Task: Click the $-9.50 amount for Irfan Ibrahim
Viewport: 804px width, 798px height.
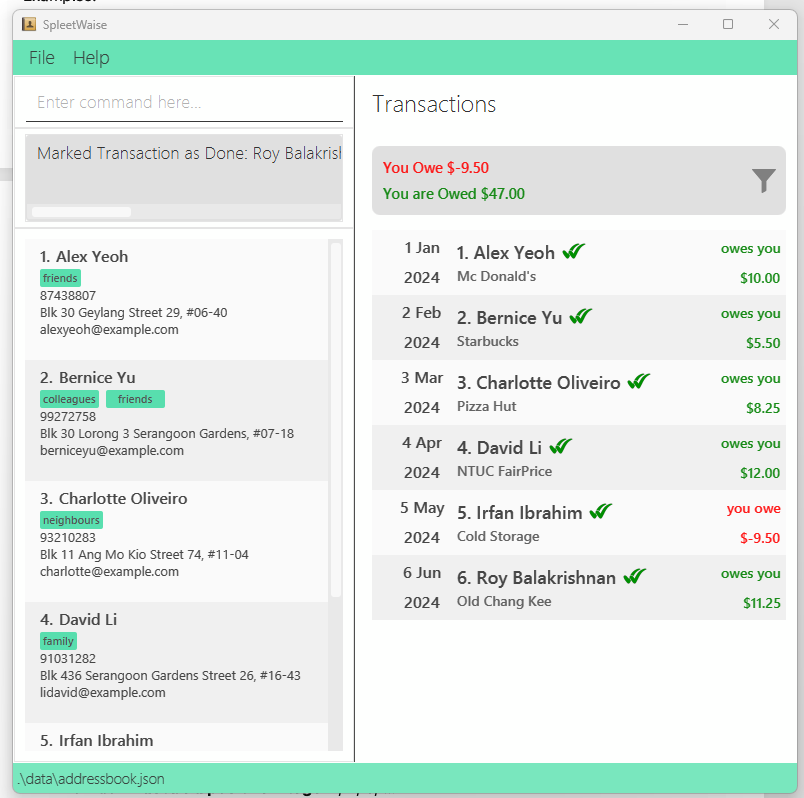Action: point(760,538)
